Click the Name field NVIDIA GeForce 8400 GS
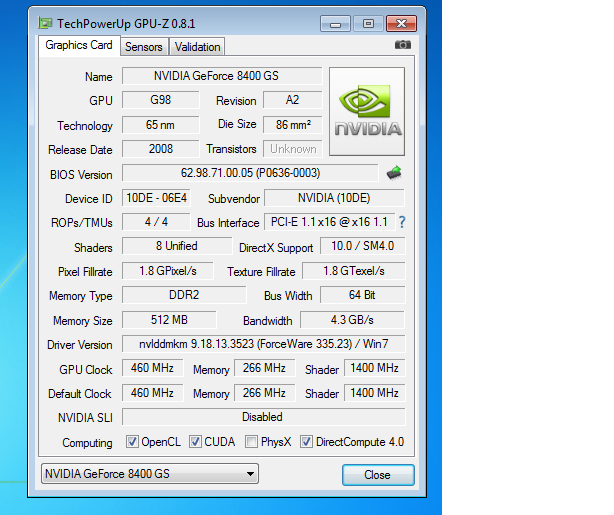The image size is (614, 515). click(x=222, y=76)
